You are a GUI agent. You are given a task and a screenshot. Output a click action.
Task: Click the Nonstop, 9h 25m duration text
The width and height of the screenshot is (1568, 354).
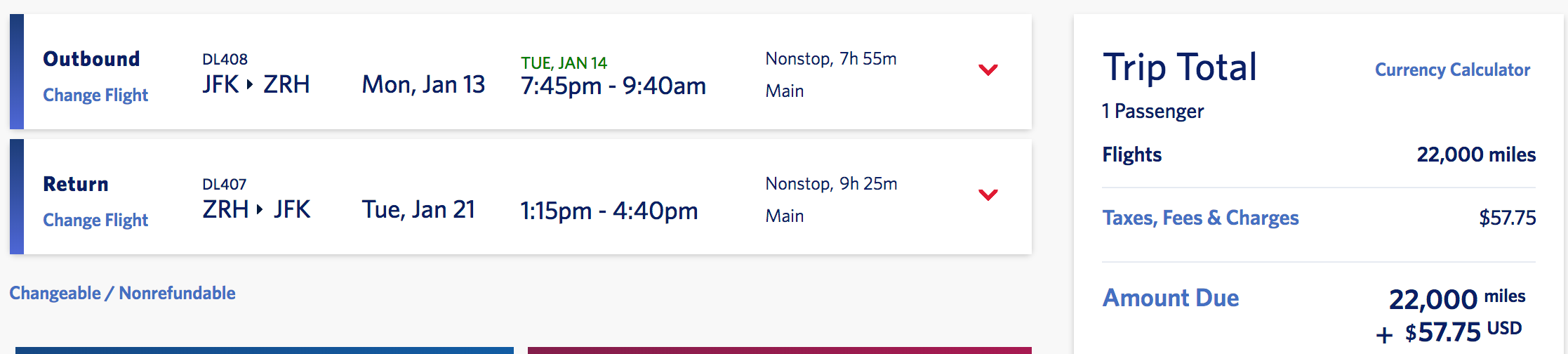point(831,183)
